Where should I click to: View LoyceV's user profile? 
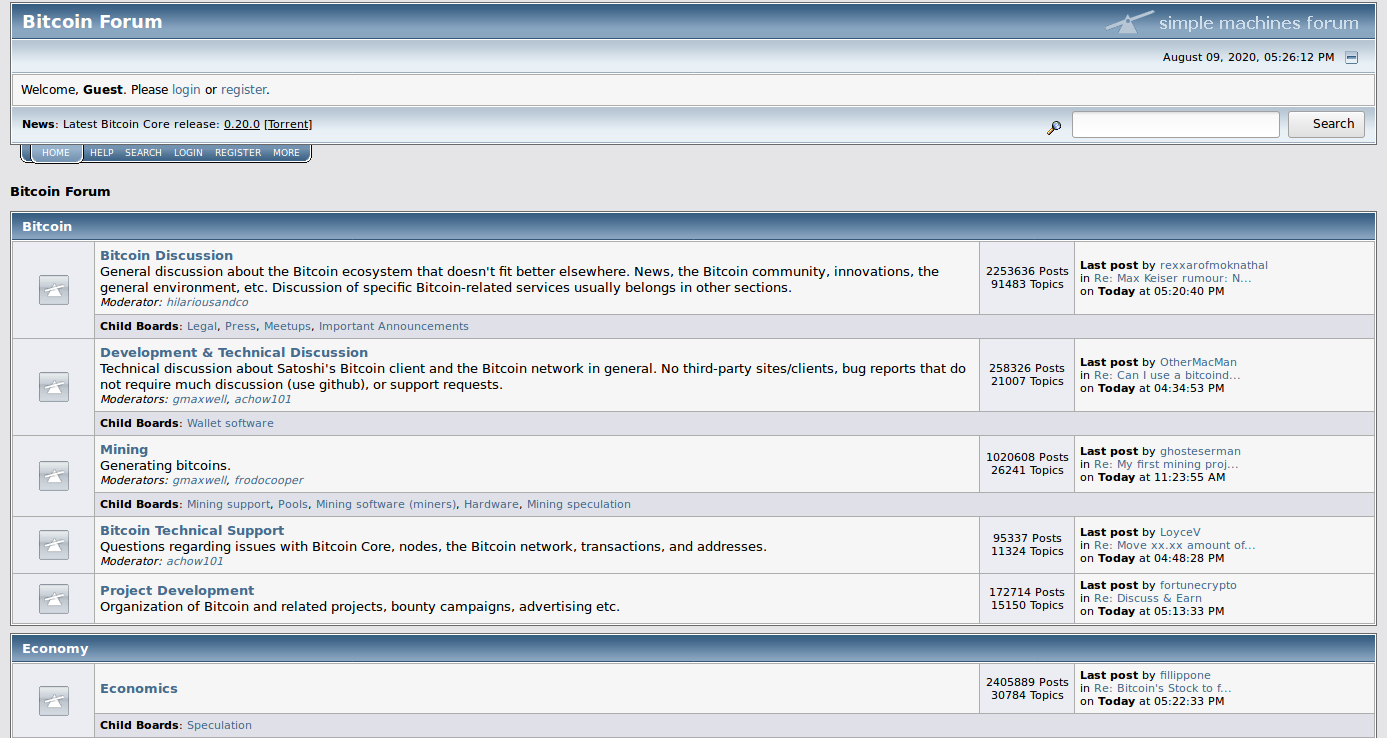tap(1180, 533)
